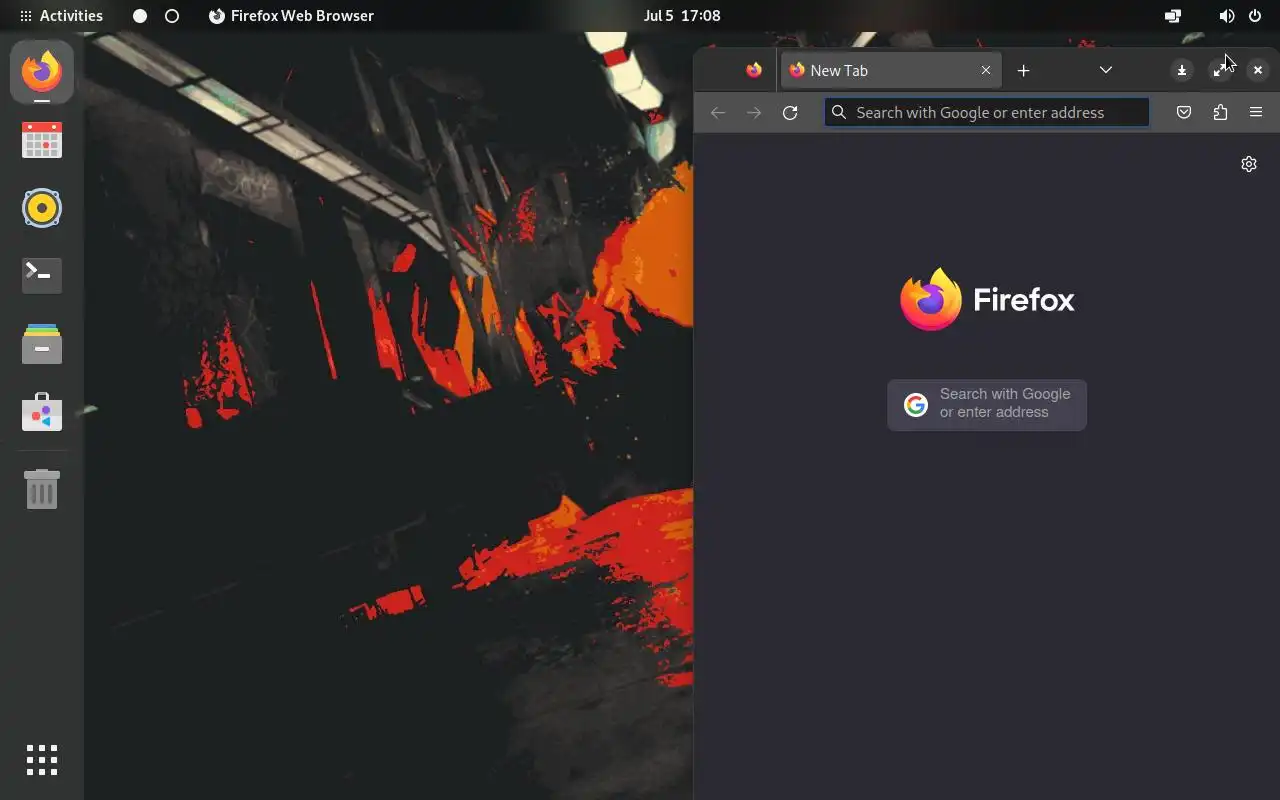Launch Terminal from the dock
Screen dimensions: 1280x800
coord(42,275)
